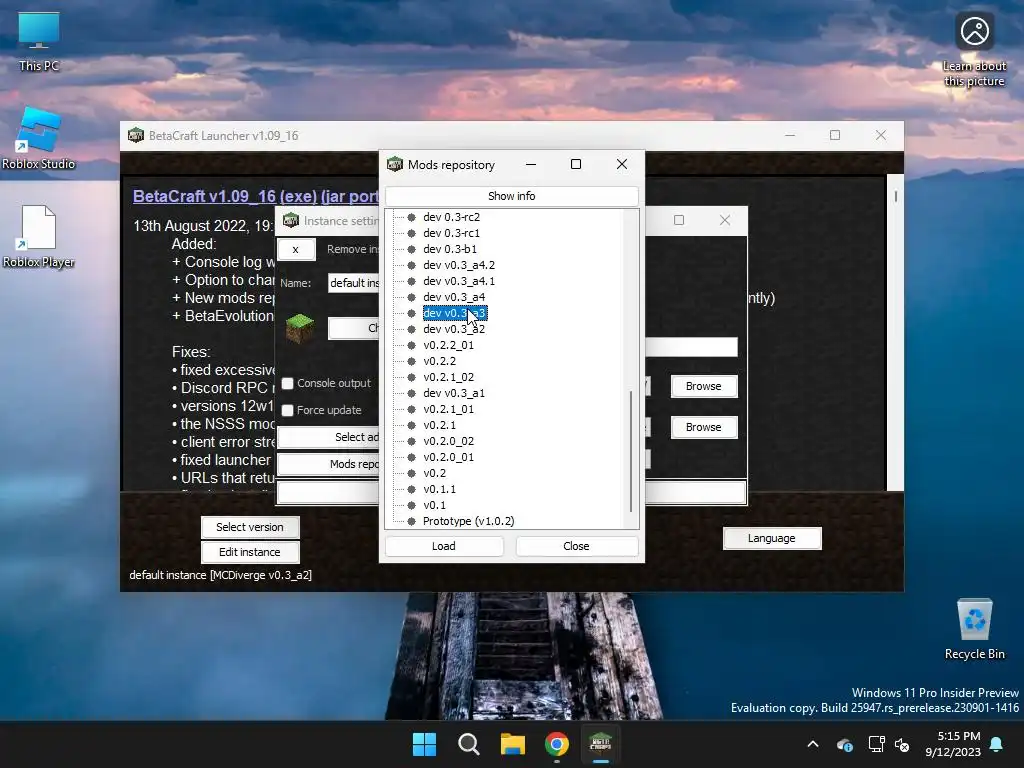
Task: Select v0.2.0_02 entry
Action: point(449,441)
